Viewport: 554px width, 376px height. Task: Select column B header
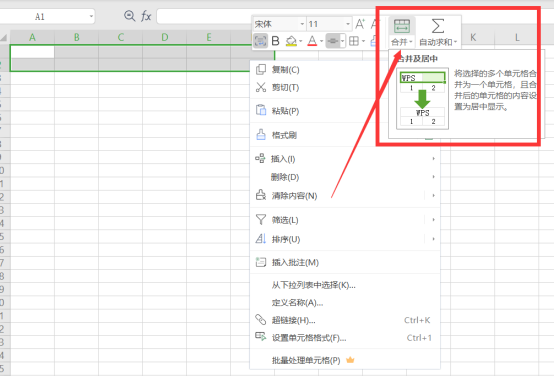pos(77,37)
